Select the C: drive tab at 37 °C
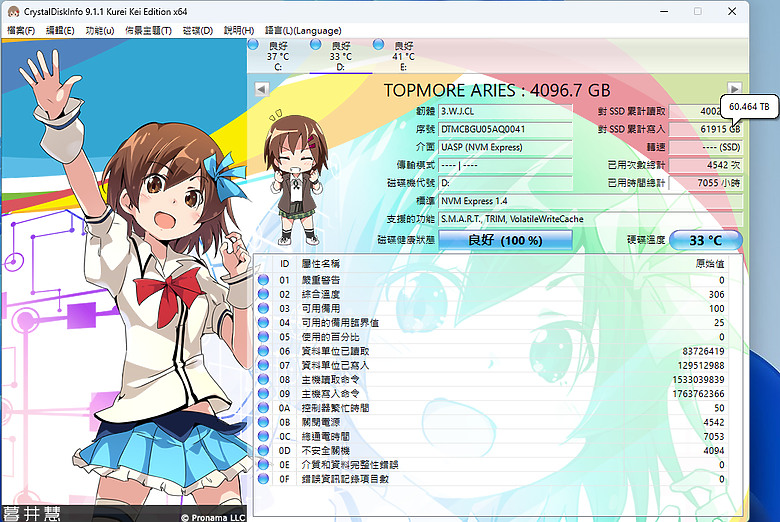Screen dimensions: 780x522 278,56
